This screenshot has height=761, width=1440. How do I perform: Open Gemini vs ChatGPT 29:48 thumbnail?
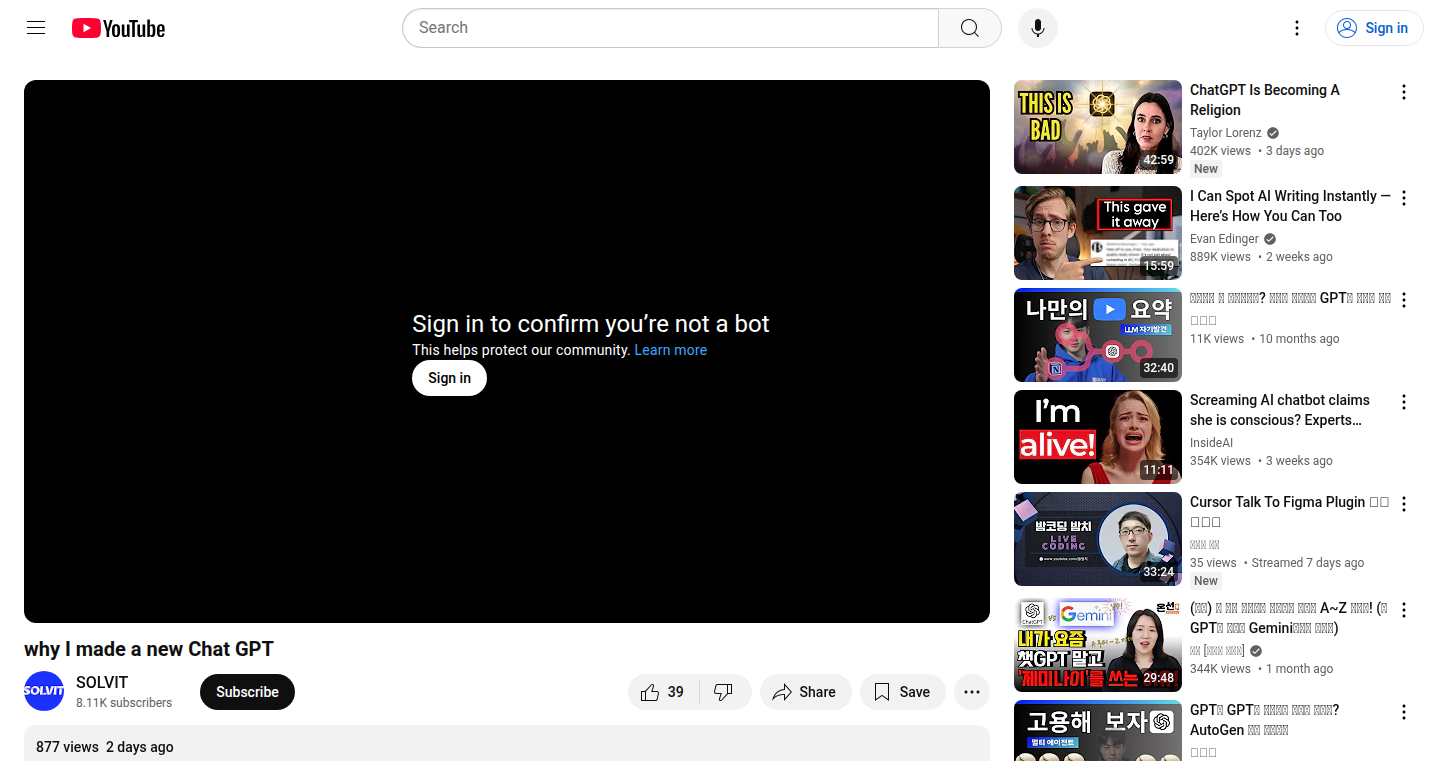tap(1098, 645)
